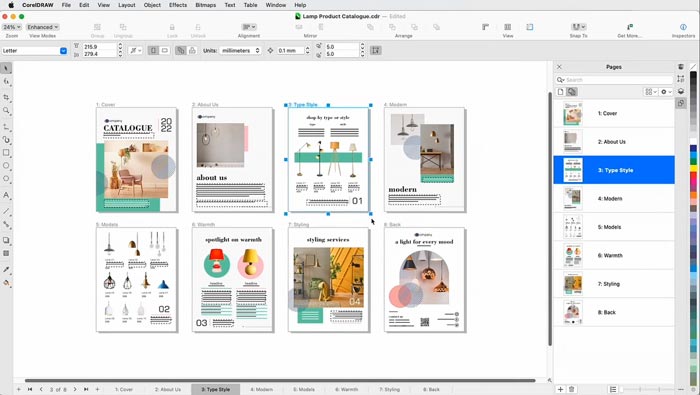Open the Enhanced view mode dropdown
700x395 pixels.
pos(42,27)
